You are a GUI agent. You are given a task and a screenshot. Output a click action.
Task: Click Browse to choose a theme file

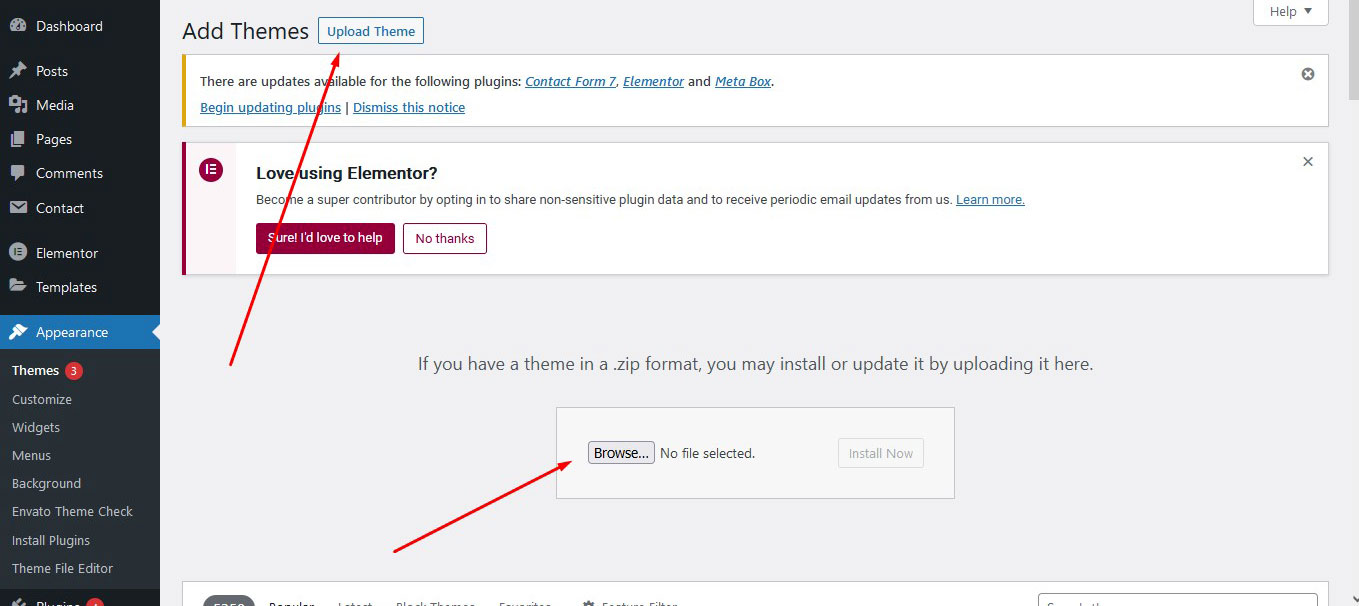[x=621, y=452]
